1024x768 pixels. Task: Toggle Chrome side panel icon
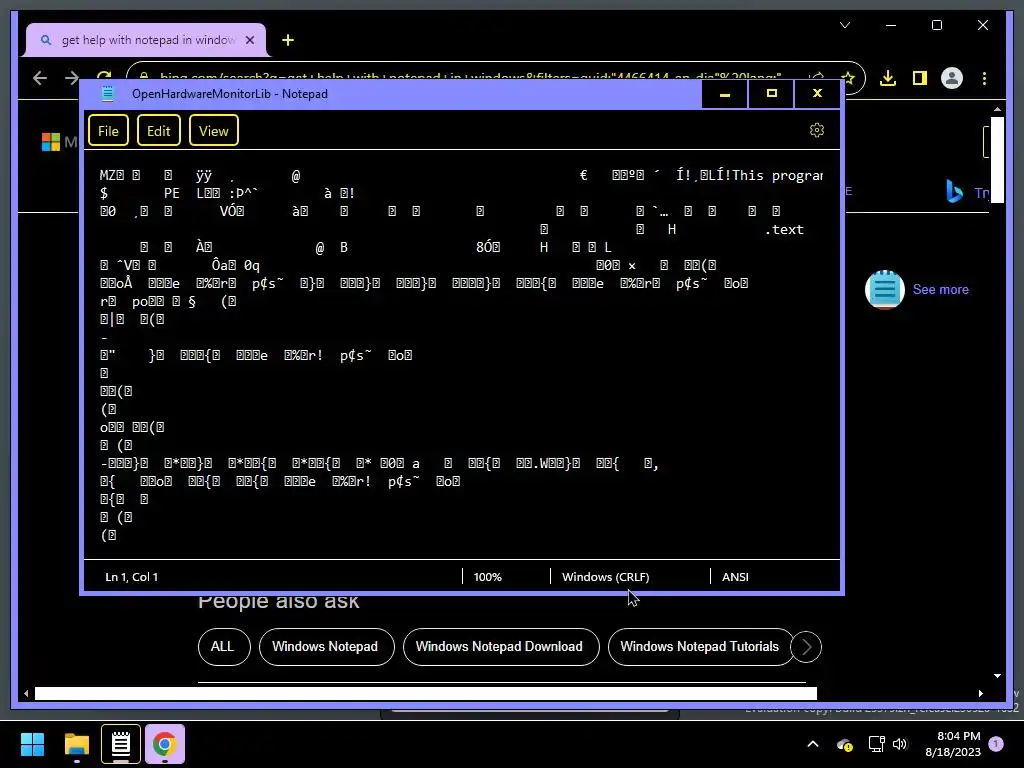[920, 78]
